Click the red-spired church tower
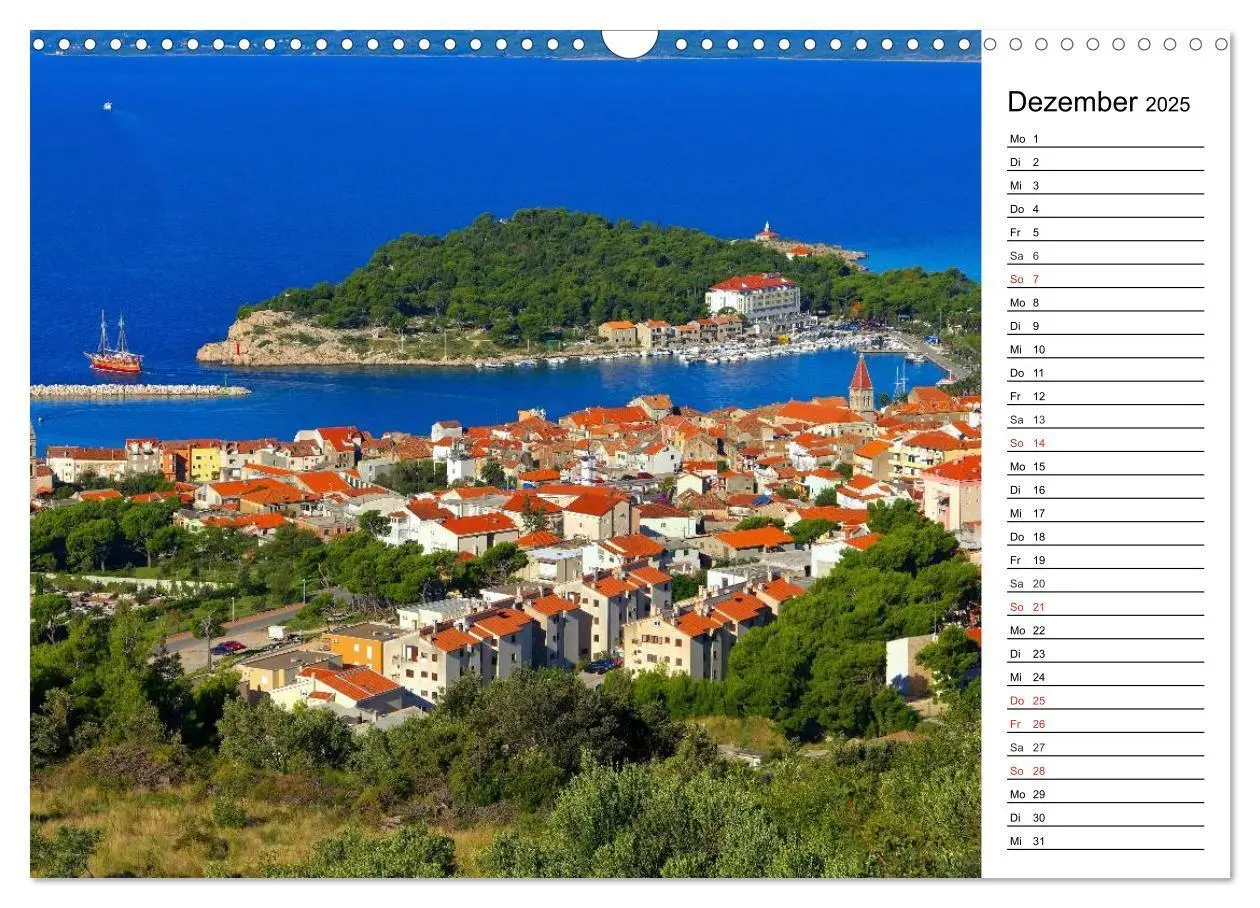This screenshot has width=1260, height=908. [861, 385]
